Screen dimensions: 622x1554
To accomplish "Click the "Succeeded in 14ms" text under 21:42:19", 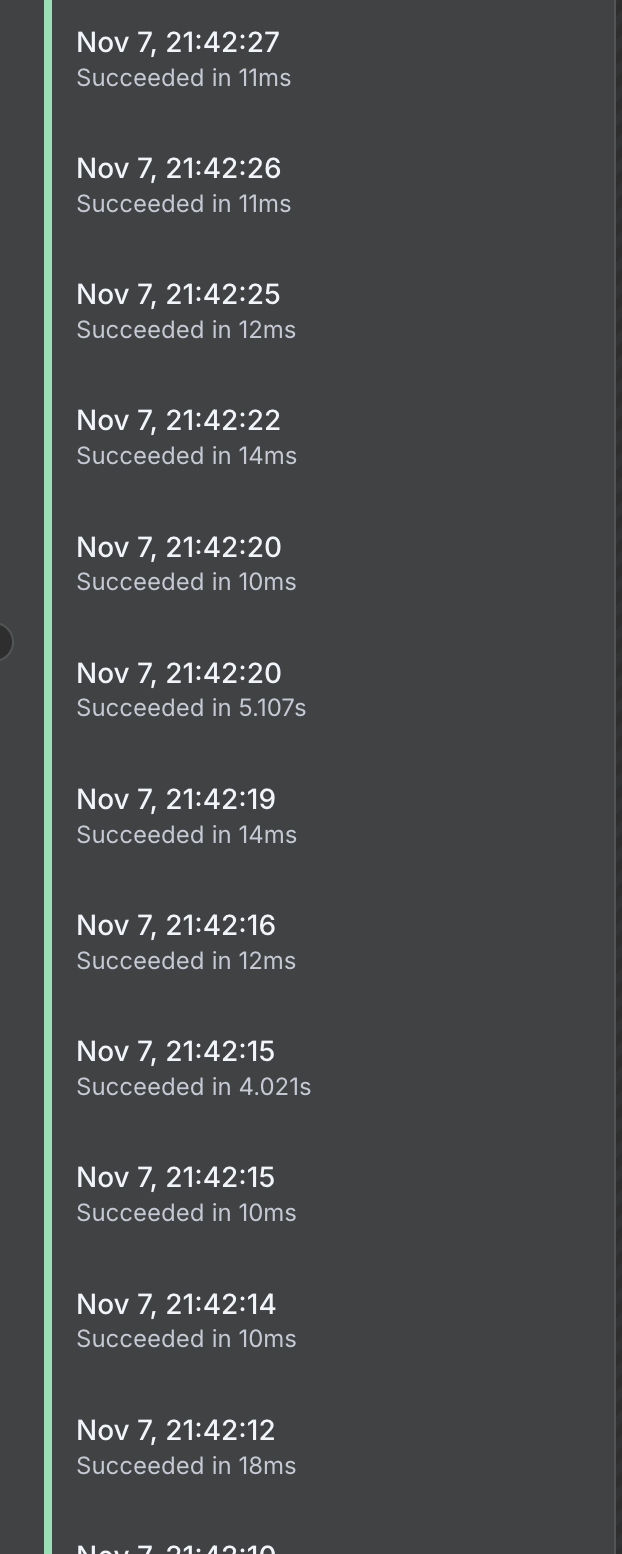I will [186, 835].
